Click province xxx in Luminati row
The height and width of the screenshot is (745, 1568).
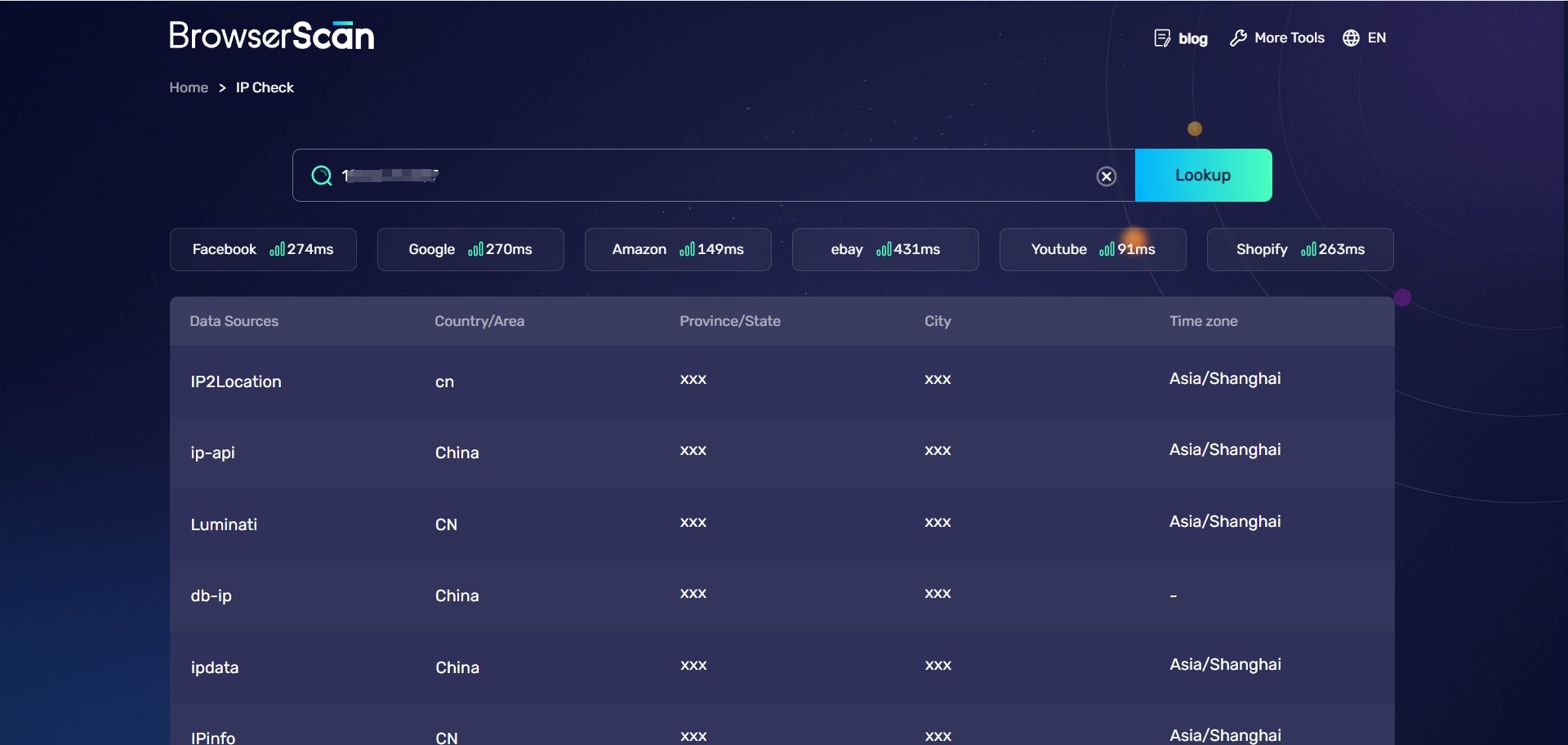pos(693,523)
